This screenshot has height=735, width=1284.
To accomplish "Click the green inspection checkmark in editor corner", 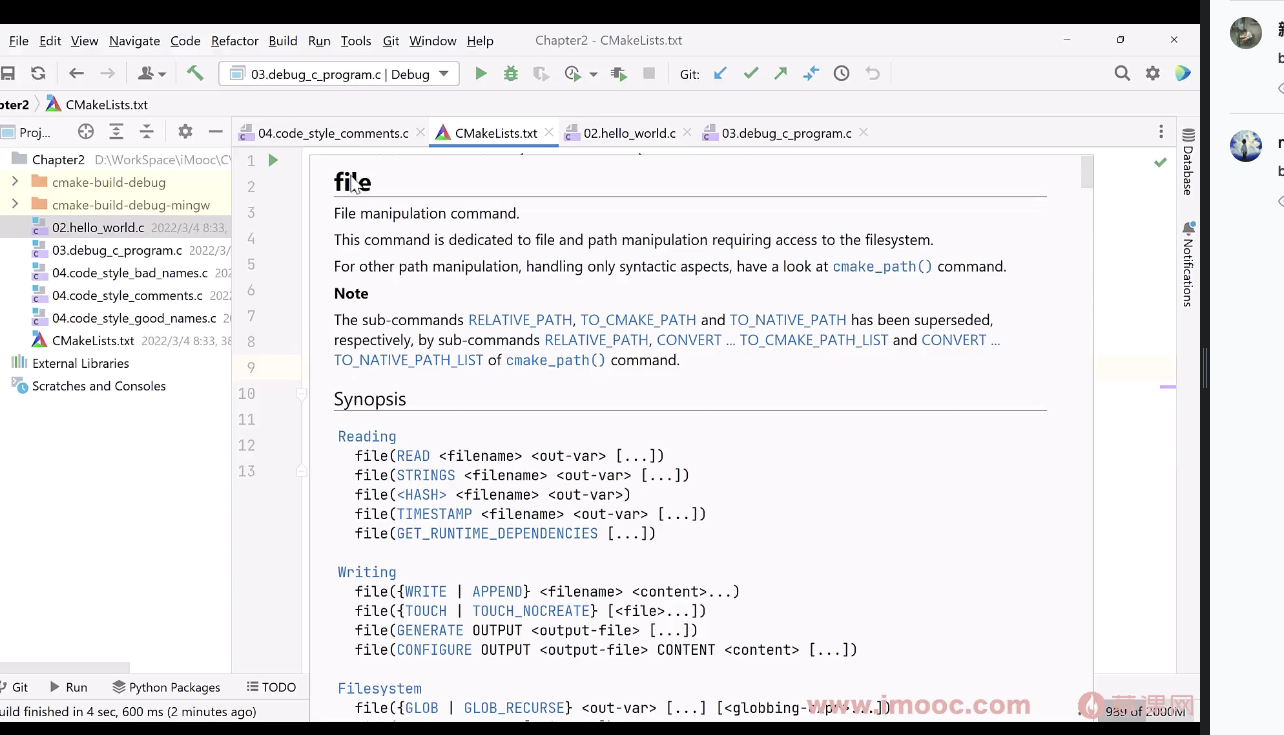I will [x=1160, y=162].
